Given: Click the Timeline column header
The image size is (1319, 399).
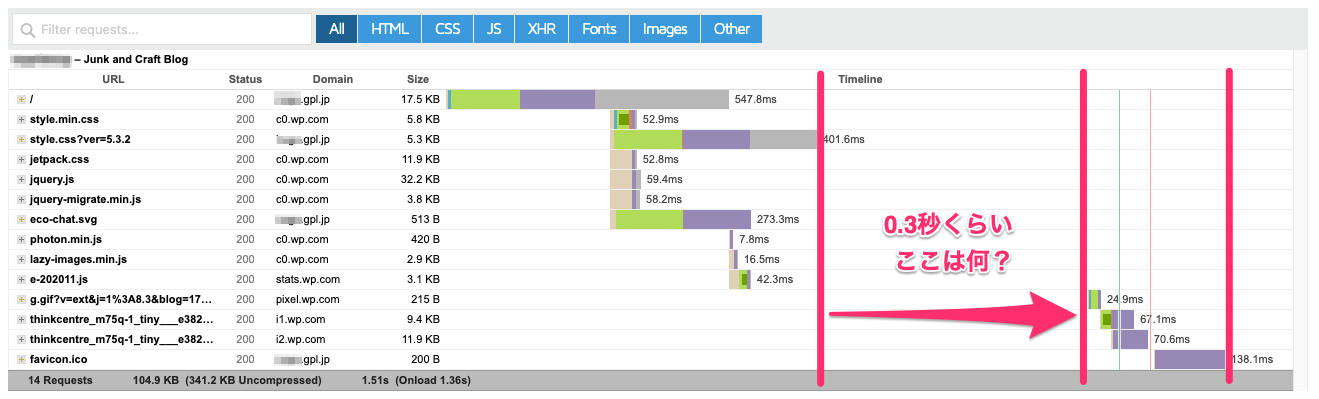Looking at the screenshot, I should (860, 79).
